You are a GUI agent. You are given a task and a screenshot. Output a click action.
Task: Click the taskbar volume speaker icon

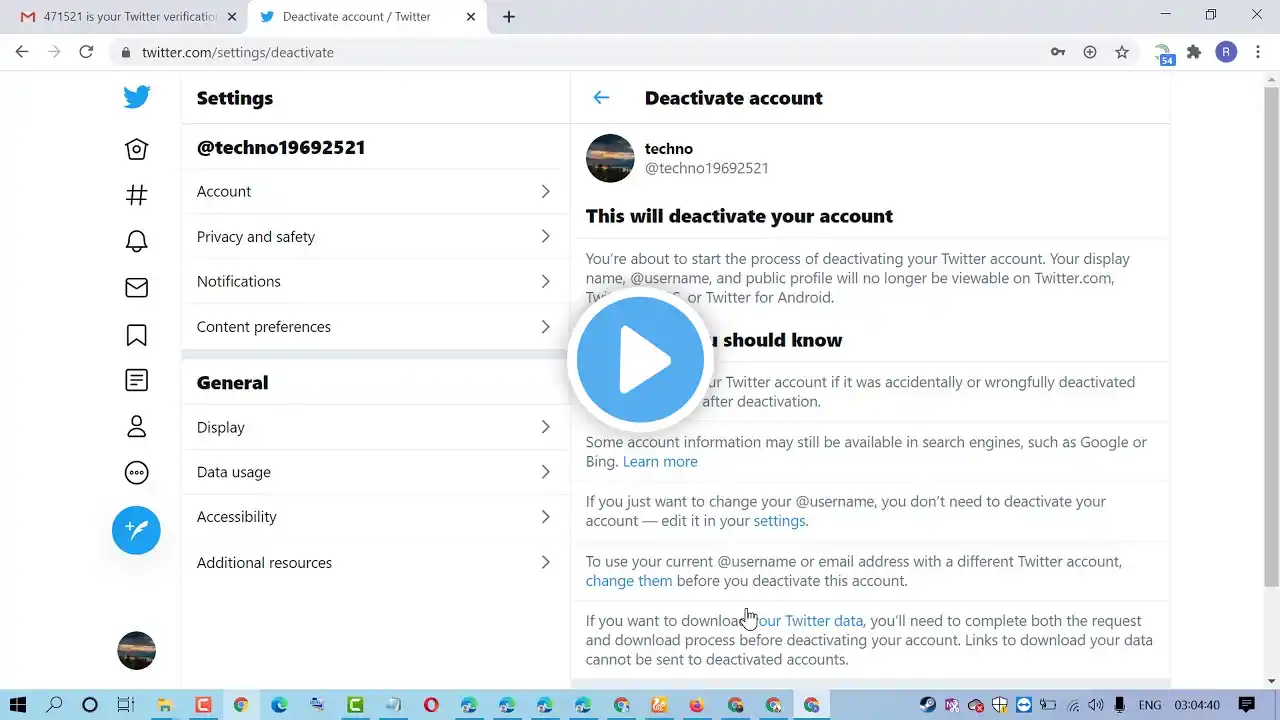(1096, 705)
